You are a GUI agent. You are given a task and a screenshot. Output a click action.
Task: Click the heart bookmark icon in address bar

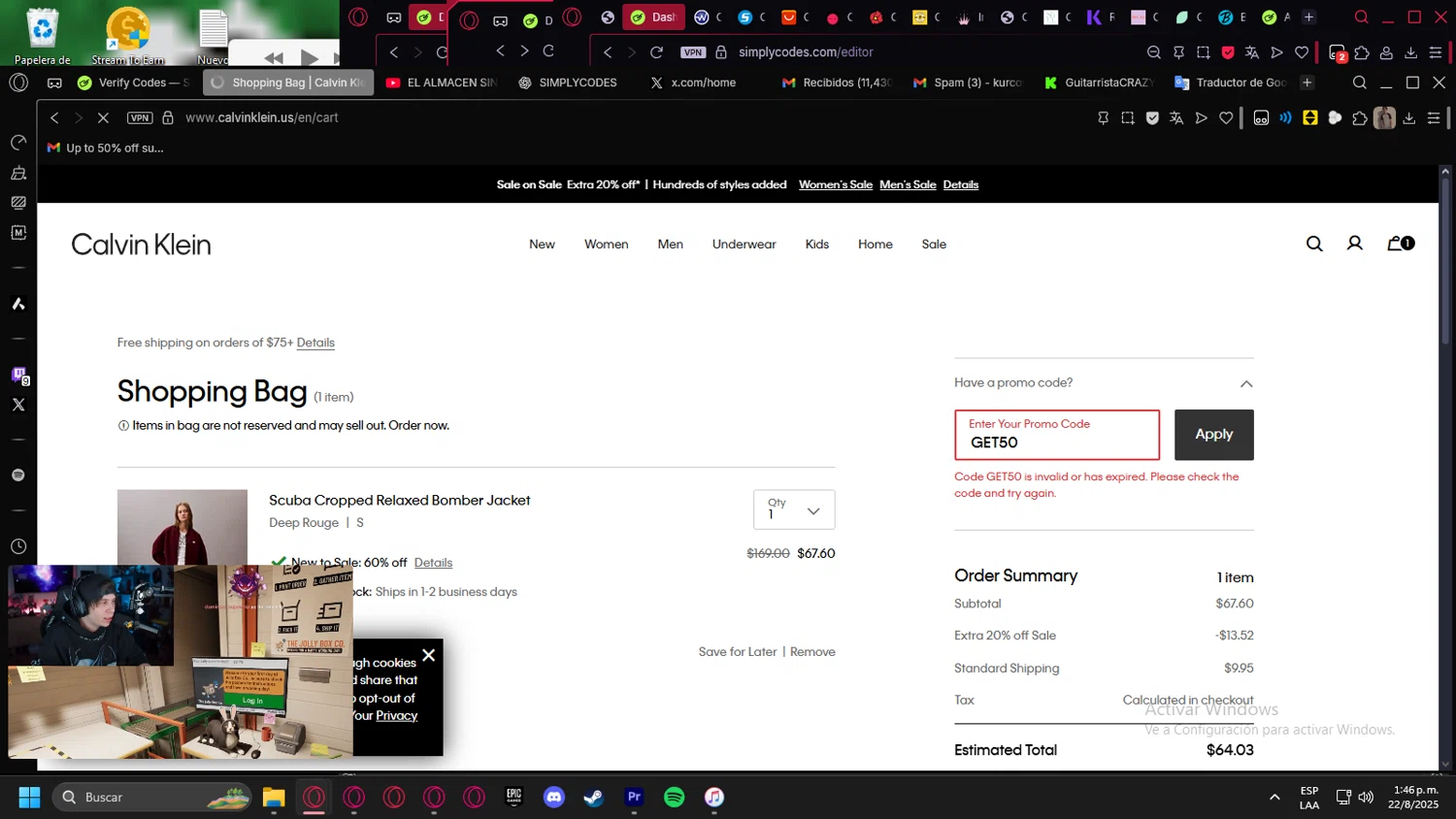1226,117
